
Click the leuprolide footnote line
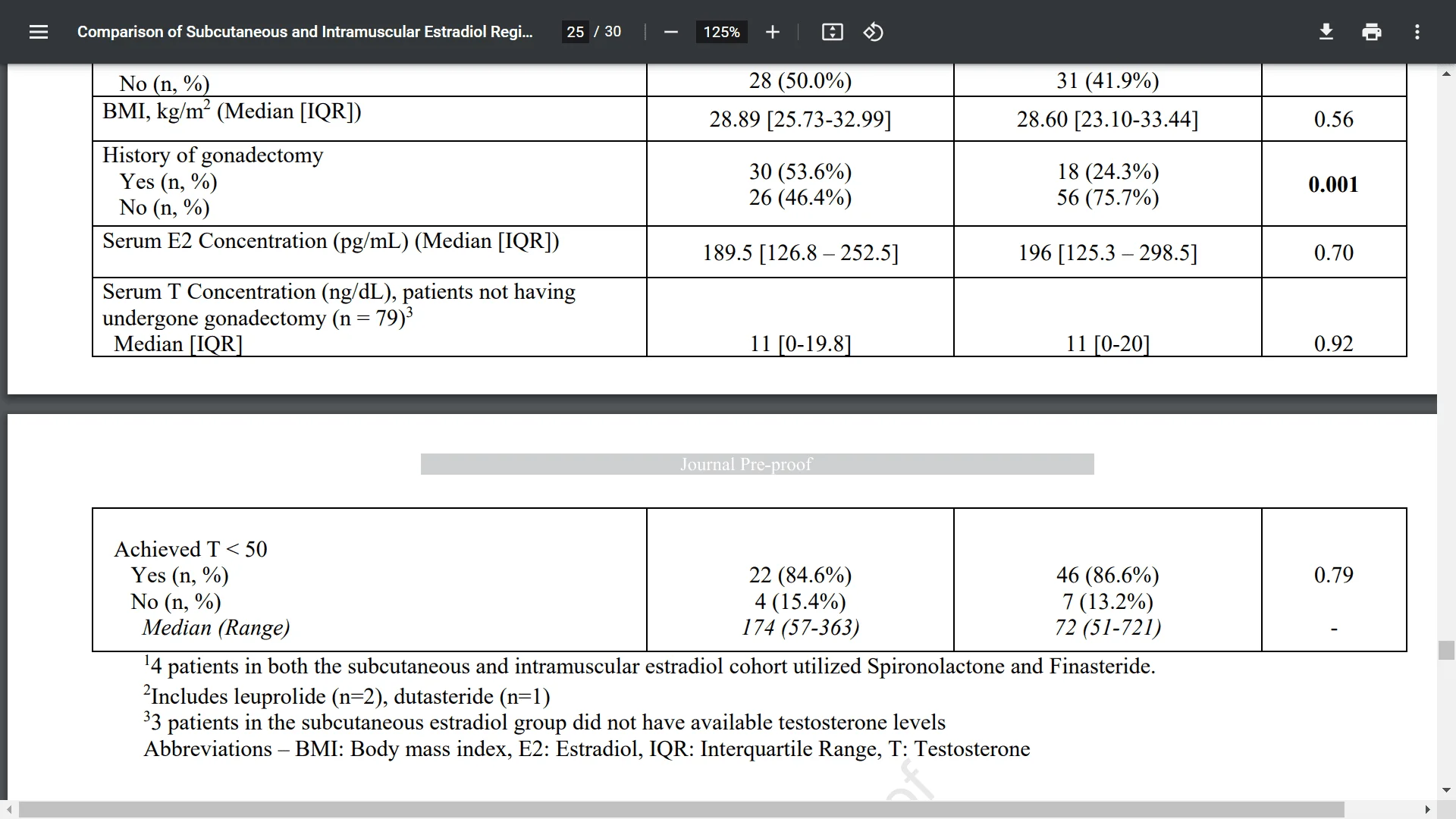point(347,696)
